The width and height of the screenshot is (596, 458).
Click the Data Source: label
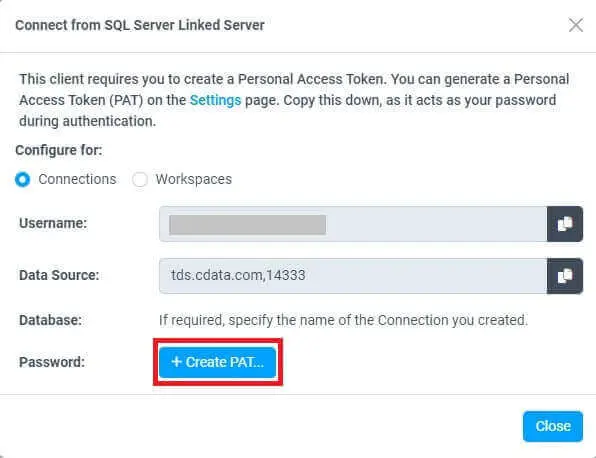tap(59, 275)
